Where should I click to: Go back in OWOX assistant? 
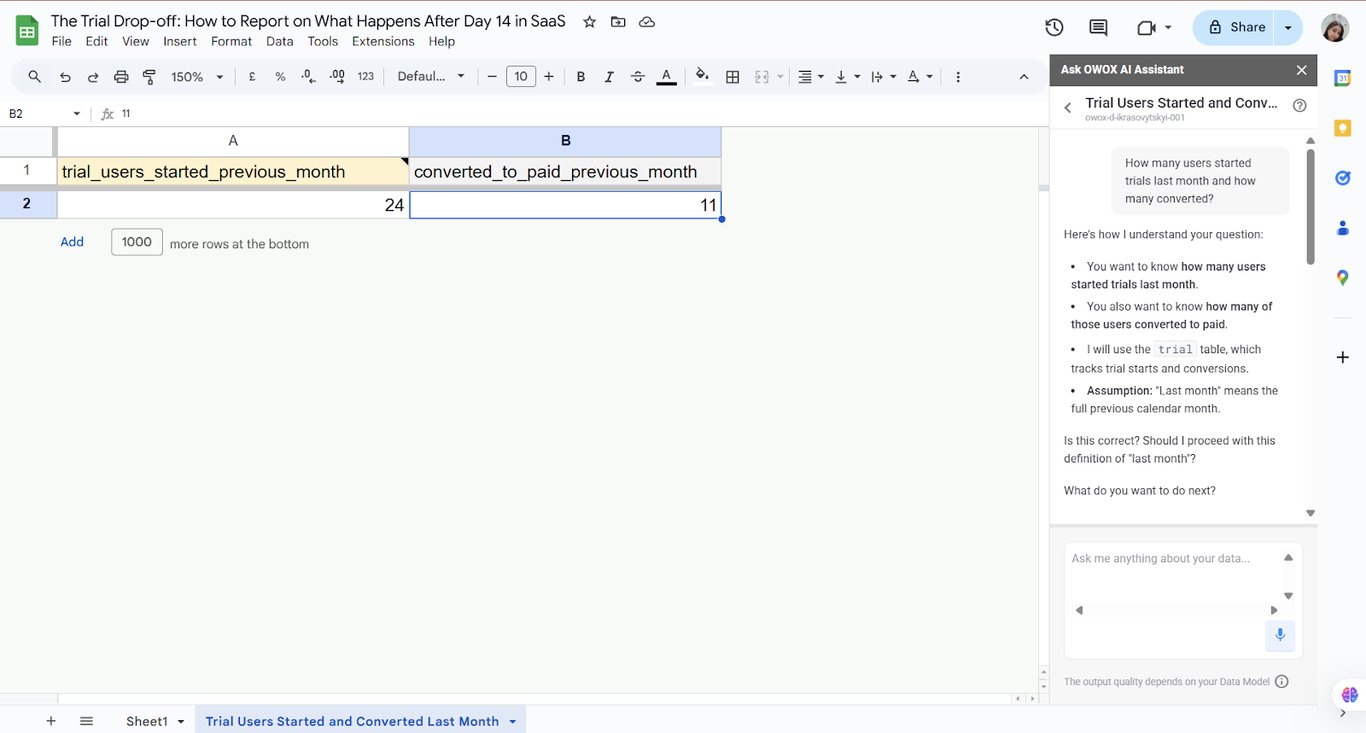(x=1067, y=108)
